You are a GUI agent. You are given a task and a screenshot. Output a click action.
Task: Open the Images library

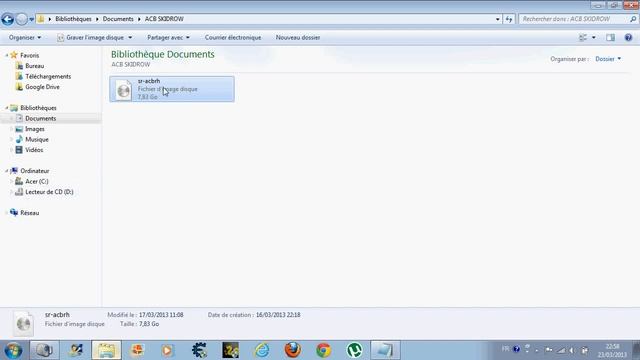point(35,129)
